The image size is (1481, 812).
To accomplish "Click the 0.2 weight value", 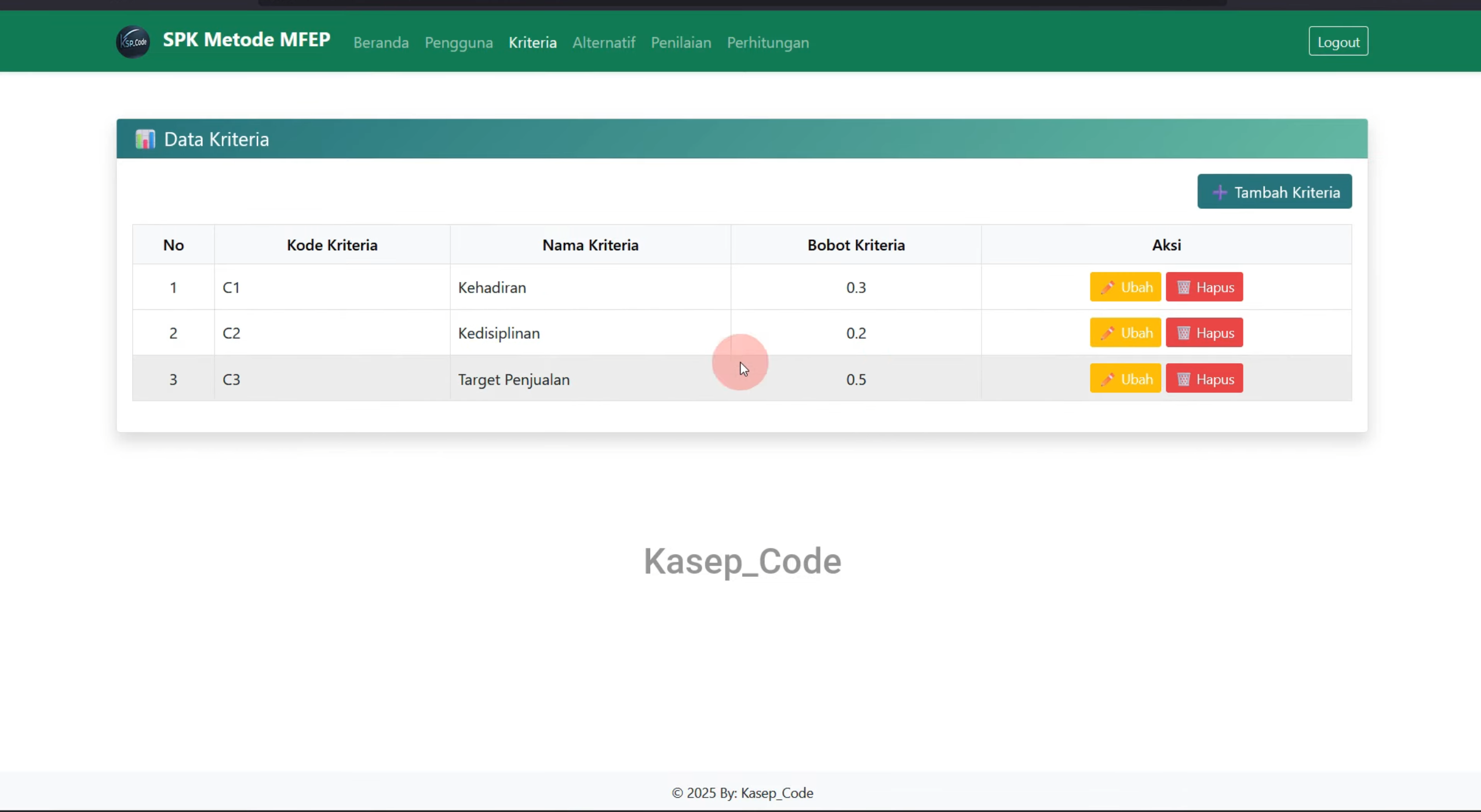I will coord(856,333).
